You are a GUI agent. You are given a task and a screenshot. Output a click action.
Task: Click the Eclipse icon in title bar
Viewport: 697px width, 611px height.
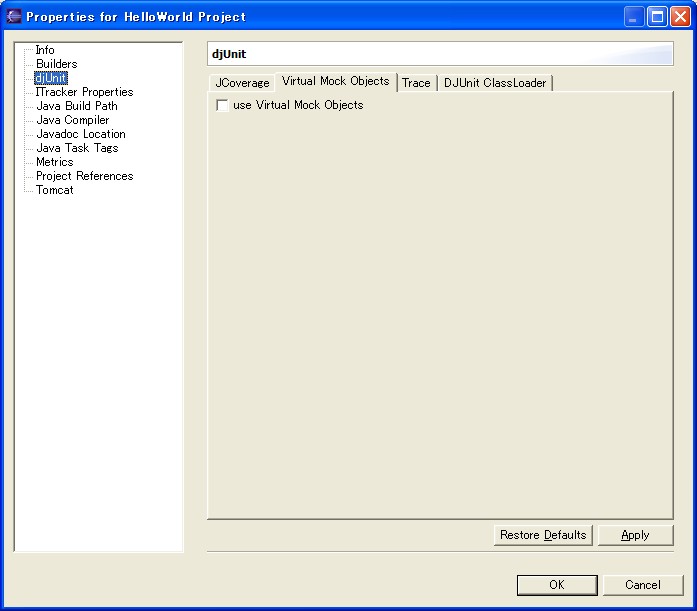[14, 16]
